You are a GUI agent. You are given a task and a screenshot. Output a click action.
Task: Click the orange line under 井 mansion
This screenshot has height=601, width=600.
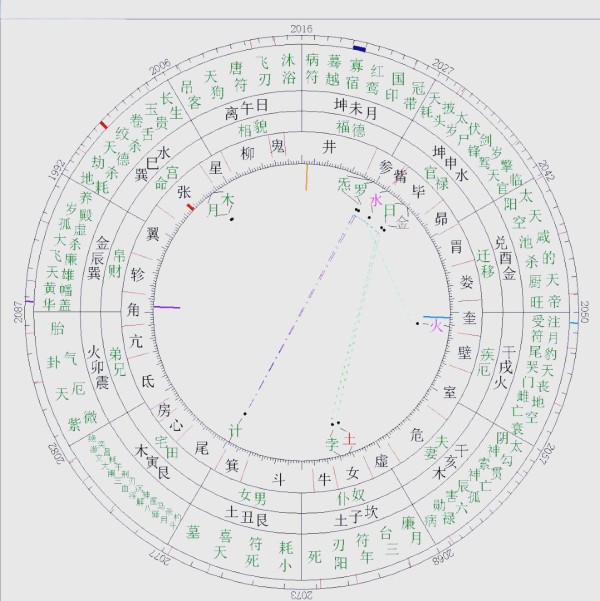pyautogui.click(x=306, y=176)
